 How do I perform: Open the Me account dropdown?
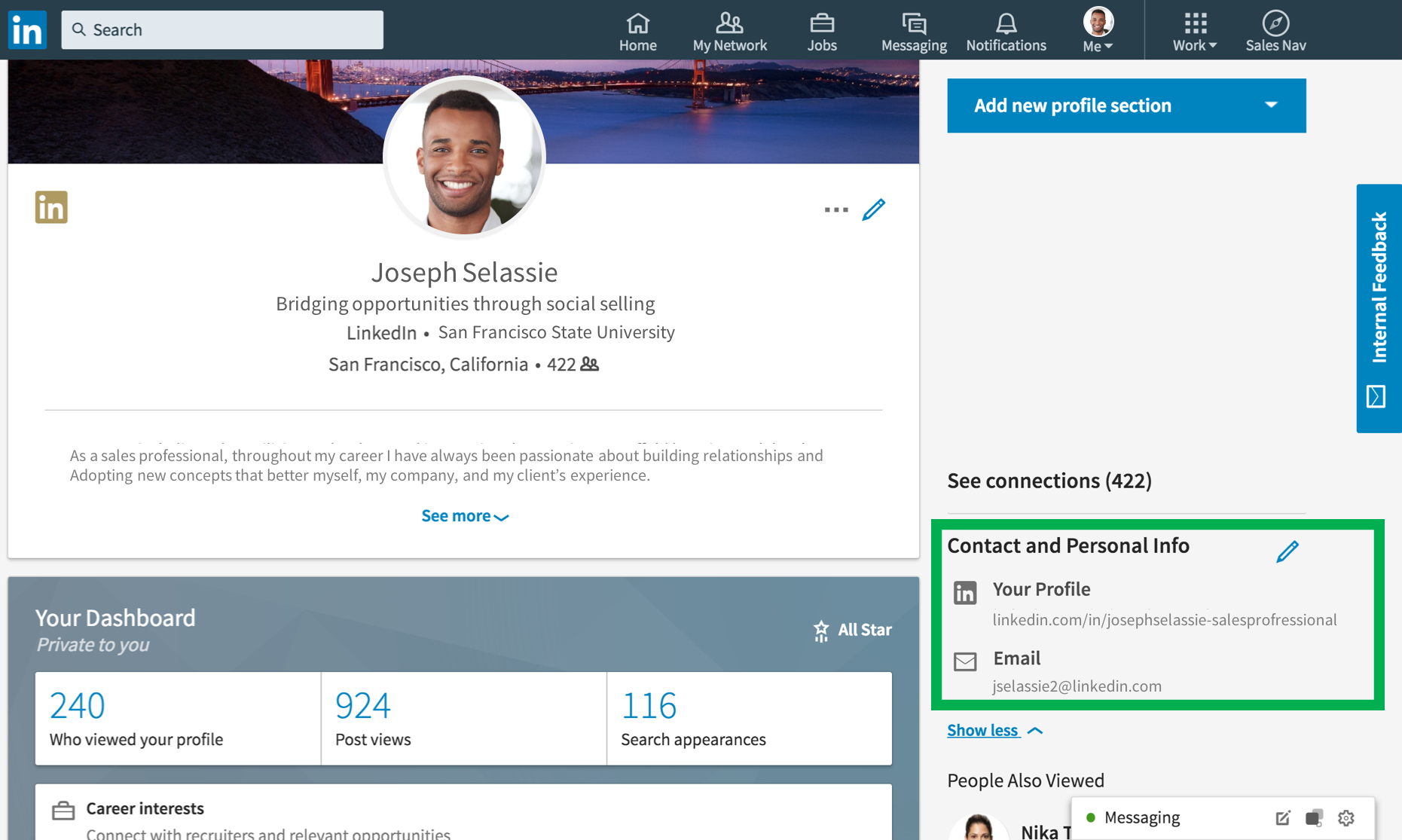click(1098, 31)
